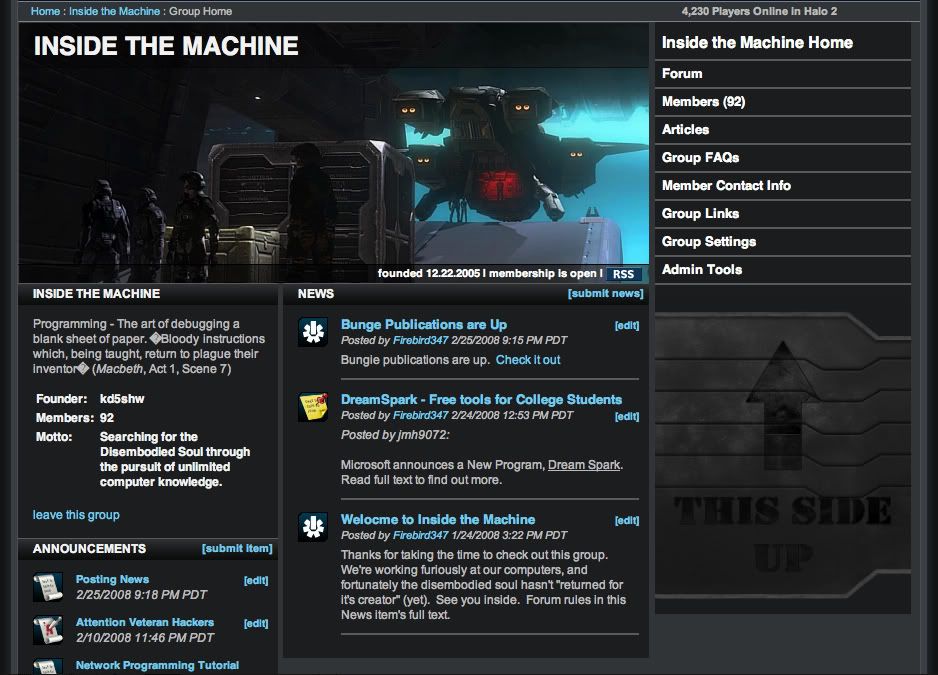Open the 'Check it out' link

pos(528,360)
